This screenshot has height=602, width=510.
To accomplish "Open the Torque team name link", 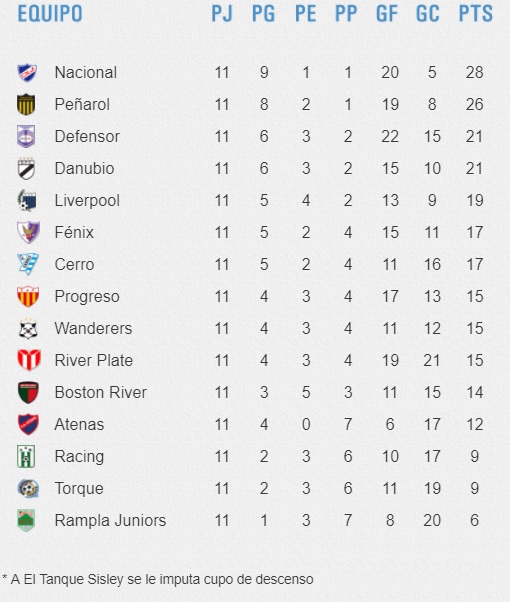I will coord(79,488).
